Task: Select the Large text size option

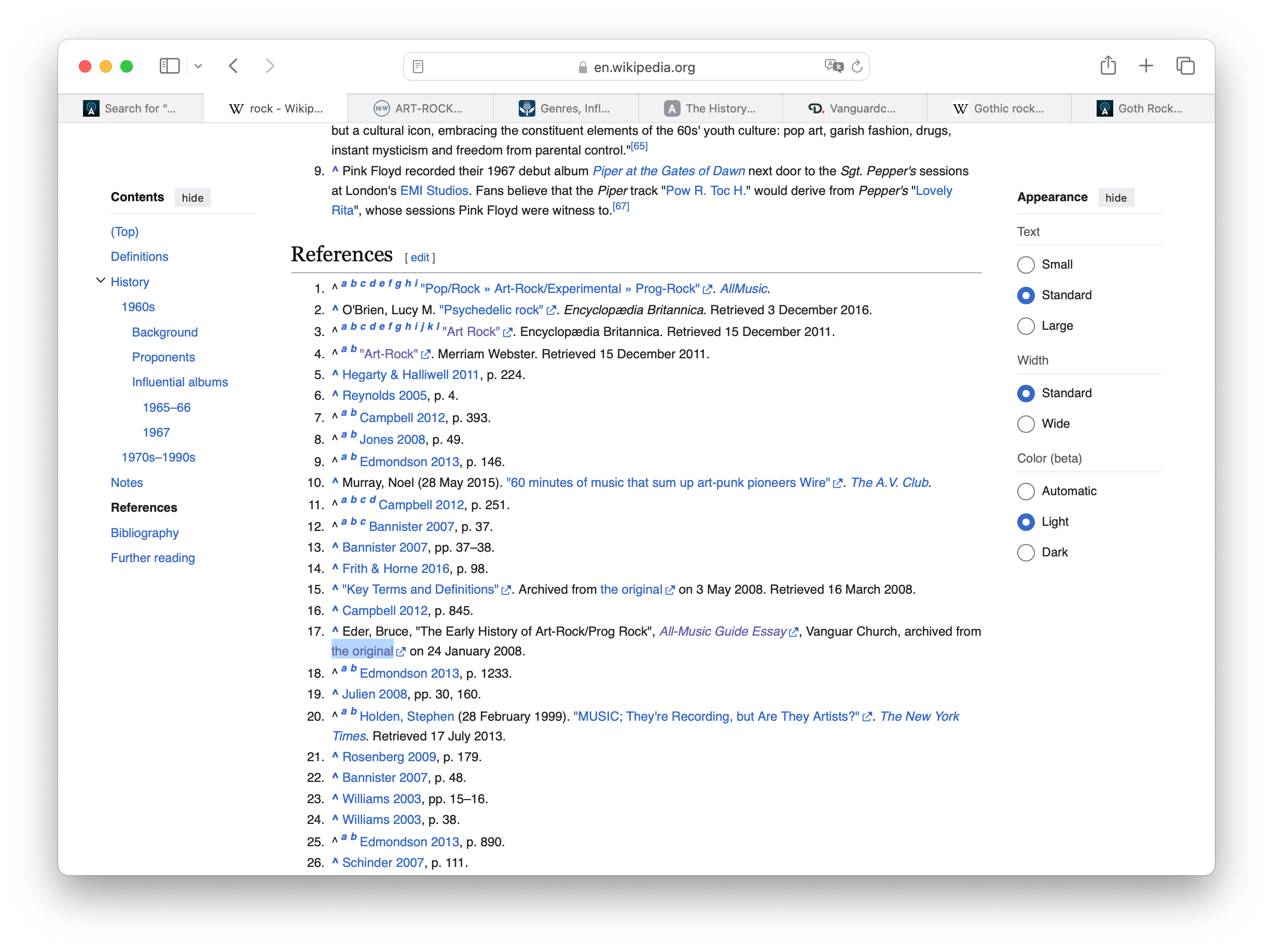Action: click(1026, 326)
